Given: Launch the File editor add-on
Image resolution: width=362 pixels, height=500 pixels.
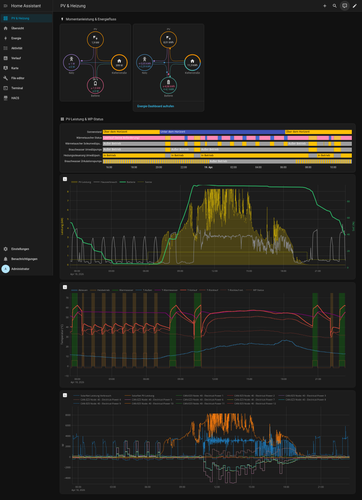Looking at the screenshot, I should [26, 78].
